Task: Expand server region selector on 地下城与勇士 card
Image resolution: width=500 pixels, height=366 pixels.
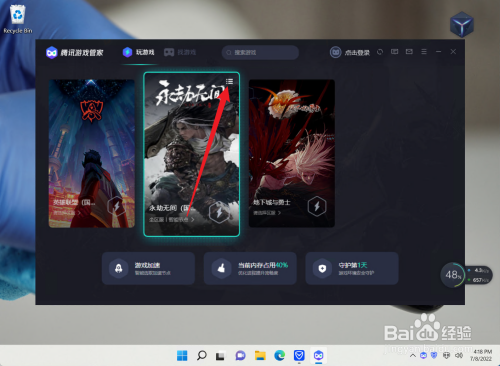Action: point(267,213)
